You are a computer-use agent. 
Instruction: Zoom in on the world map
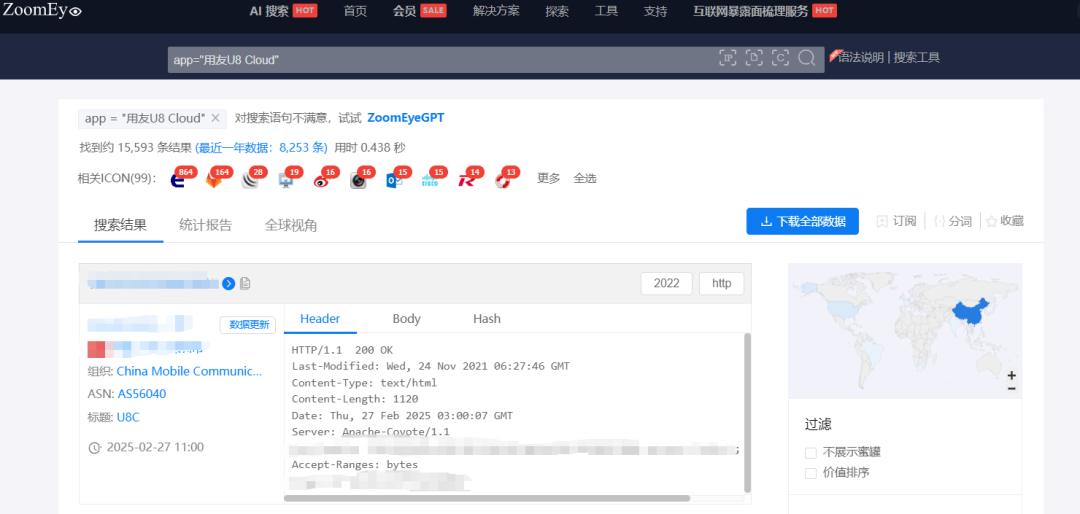click(x=1012, y=376)
